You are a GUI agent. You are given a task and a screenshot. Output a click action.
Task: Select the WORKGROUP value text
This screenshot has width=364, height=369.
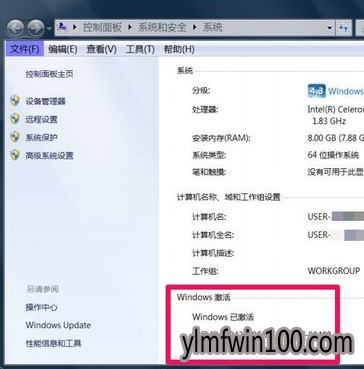pyautogui.click(x=334, y=271)
